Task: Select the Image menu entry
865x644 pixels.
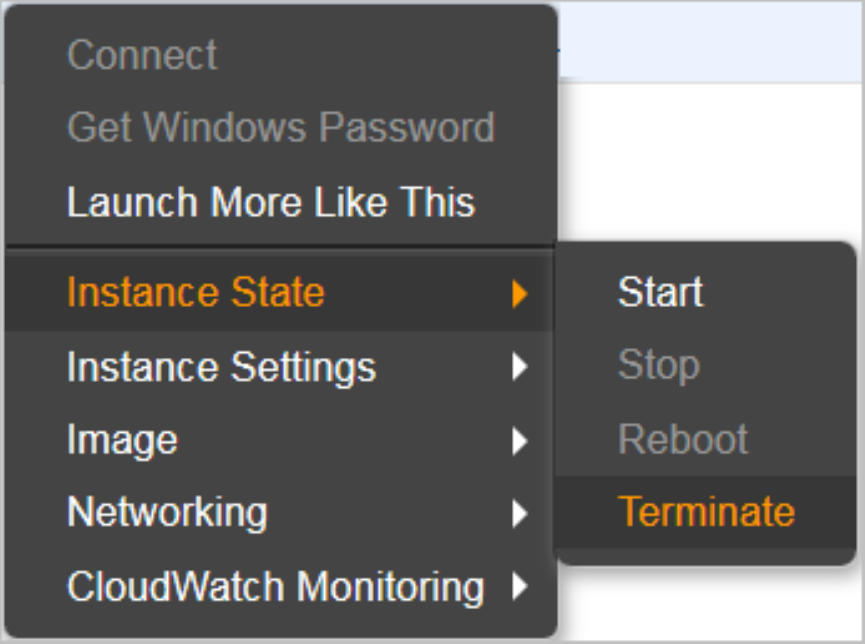Action: [x=122, y=440]
